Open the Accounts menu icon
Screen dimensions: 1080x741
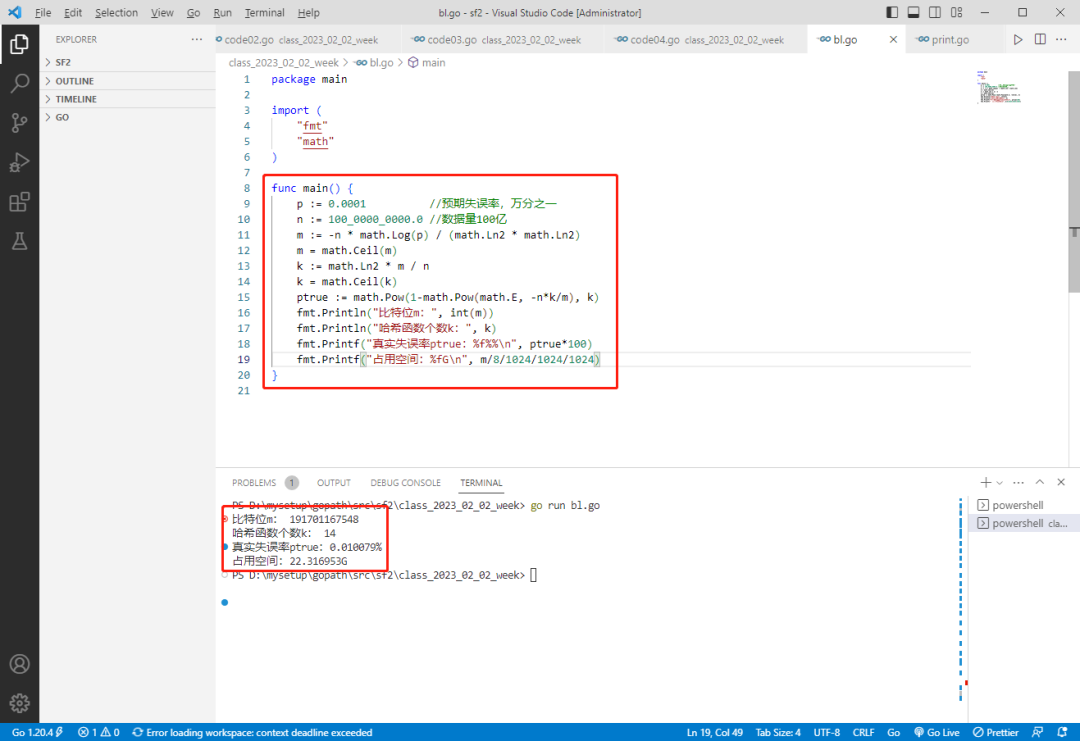click(19, 664)
